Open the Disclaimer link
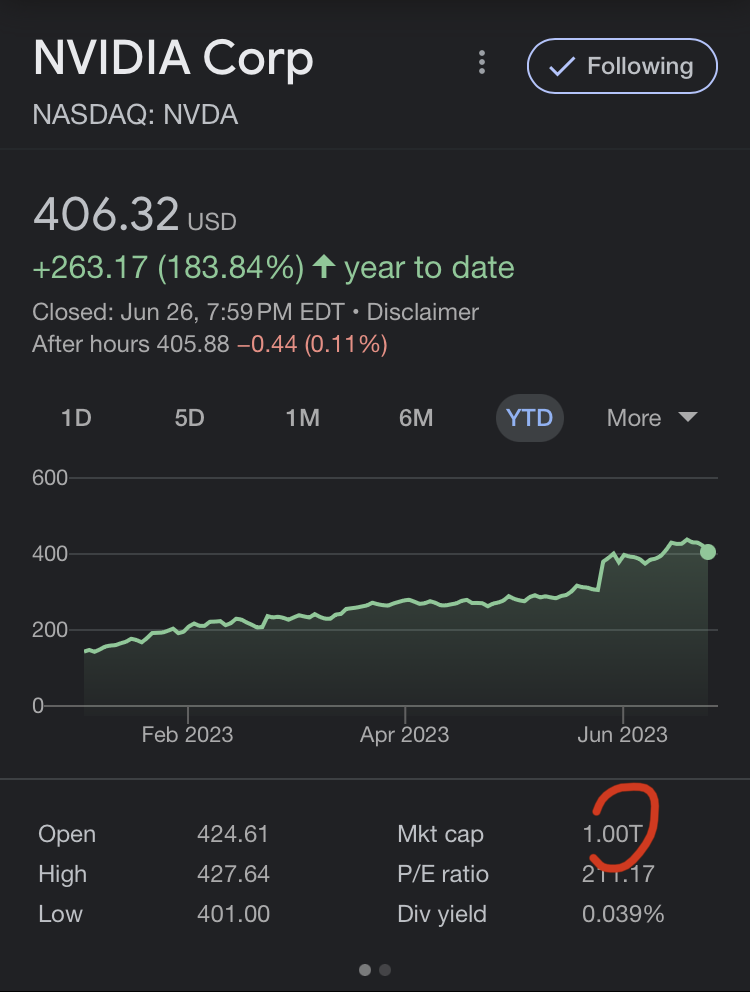 tap(422, 312)
